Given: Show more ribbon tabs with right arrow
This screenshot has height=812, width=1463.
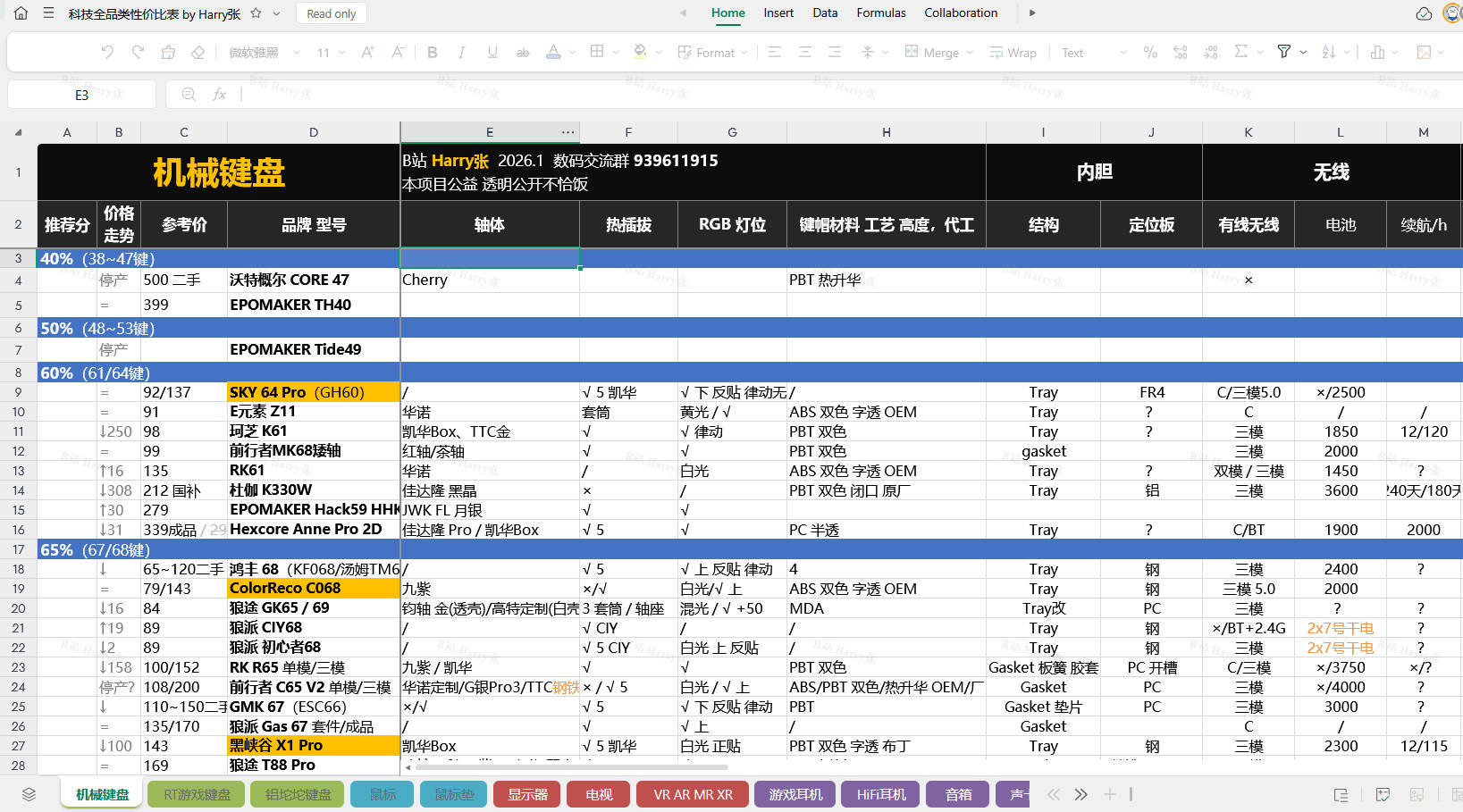Looking at the screenshot, I should [1032, 13].
